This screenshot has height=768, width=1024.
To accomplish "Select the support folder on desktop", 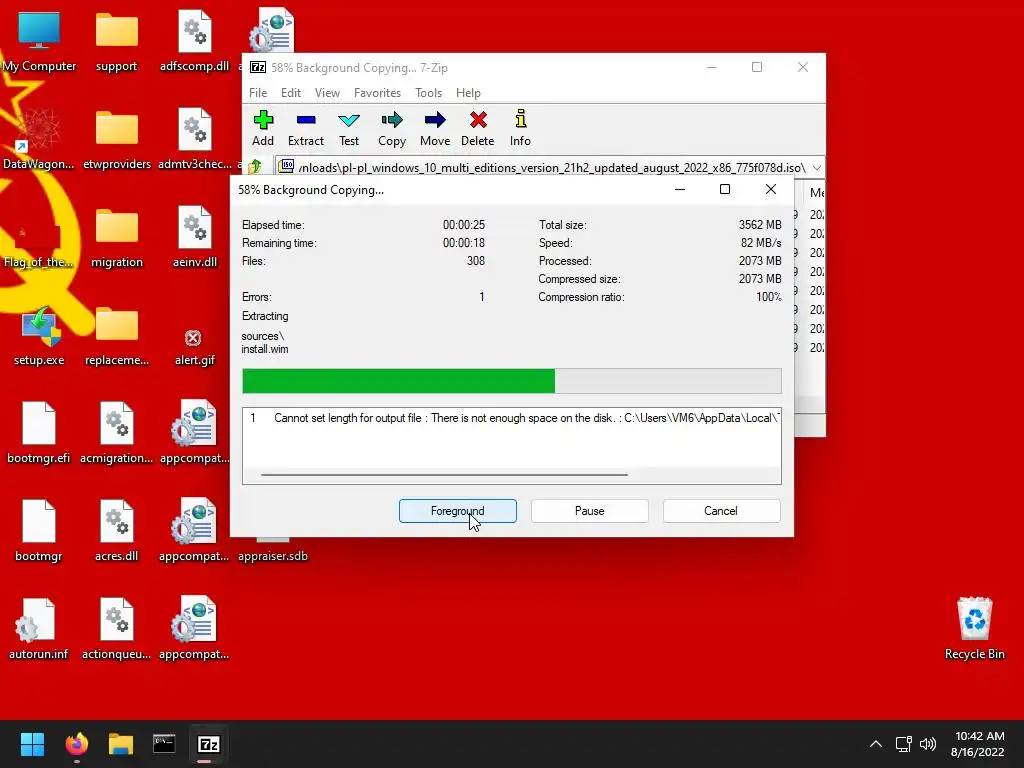I will (x=116, y=40).
